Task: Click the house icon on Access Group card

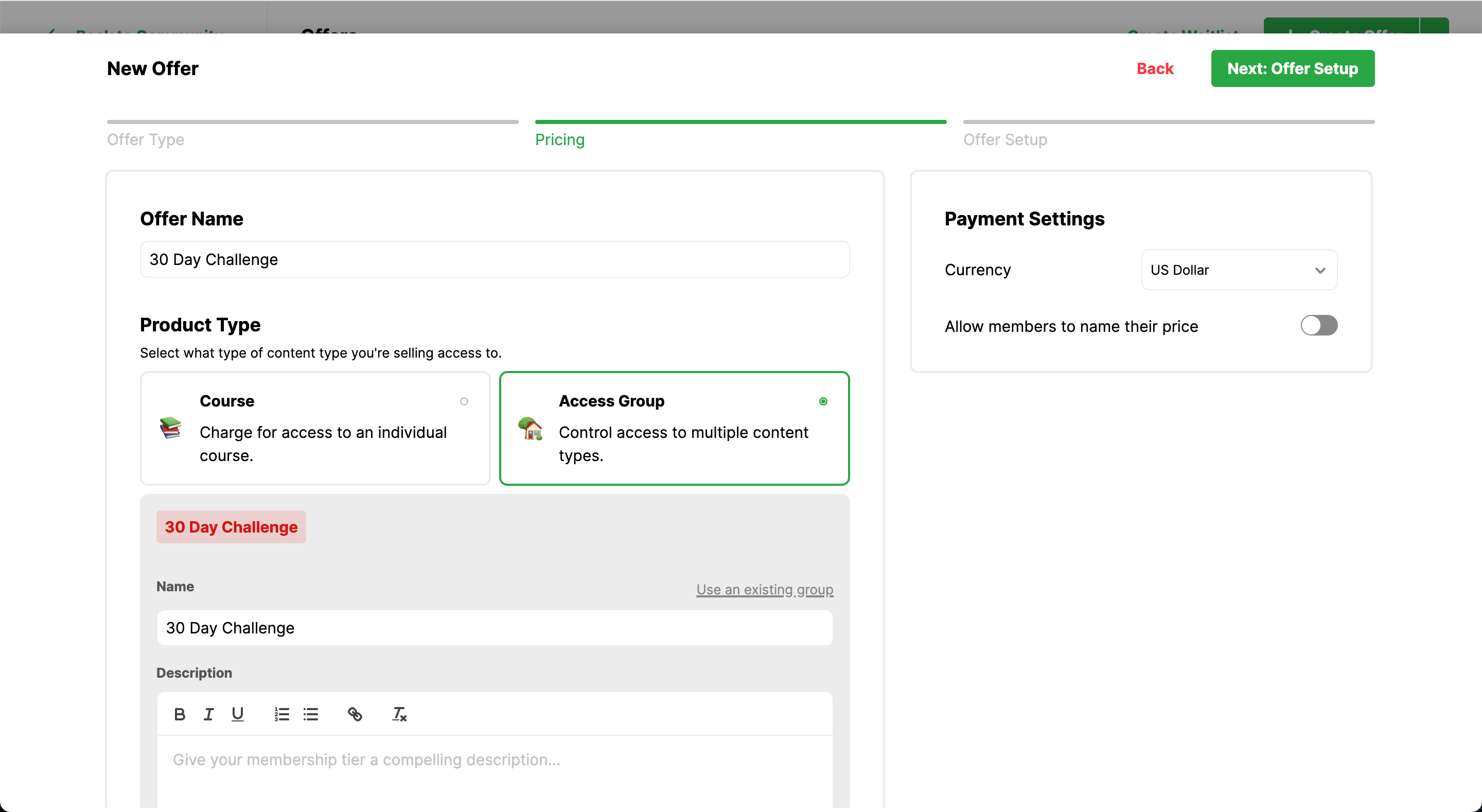Action: point(530,428)
